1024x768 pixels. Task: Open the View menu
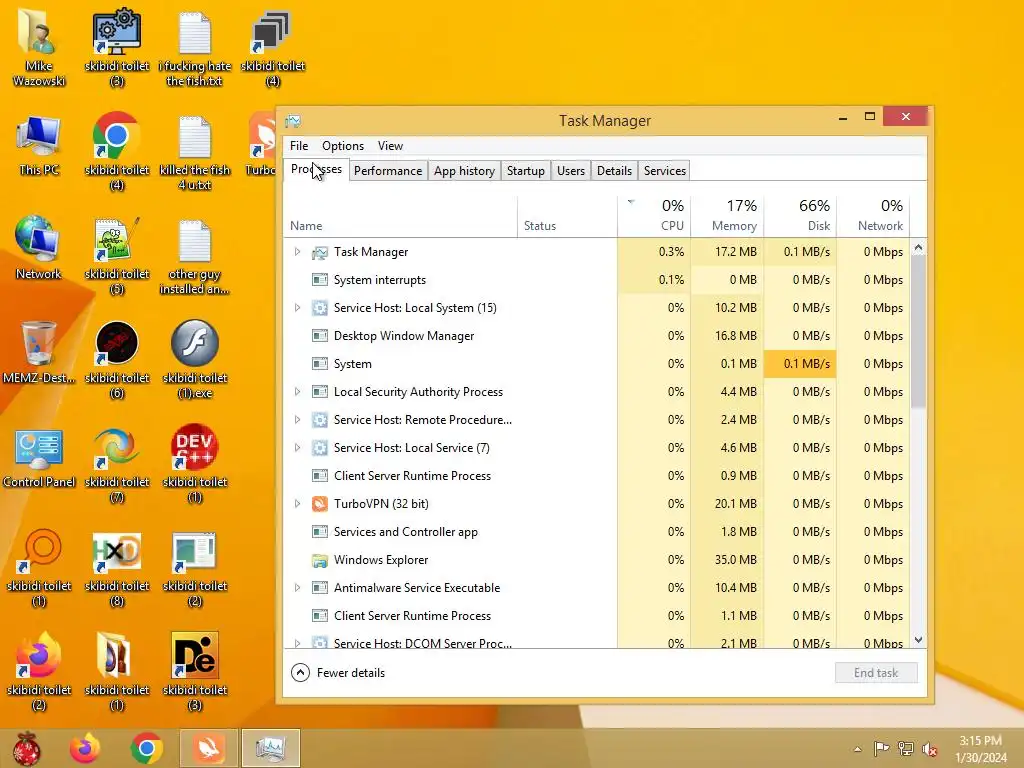pyautogui.click(x=390, y=146)
